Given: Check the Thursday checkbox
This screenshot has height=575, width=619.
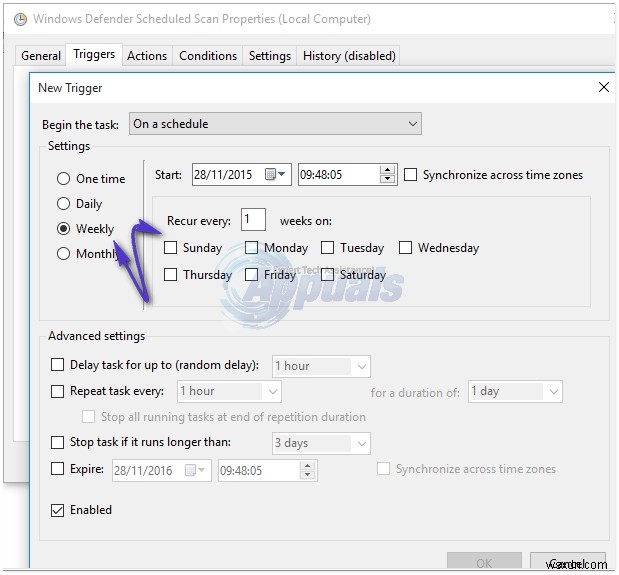Looking at the screenshot, I should click(170, 274).
